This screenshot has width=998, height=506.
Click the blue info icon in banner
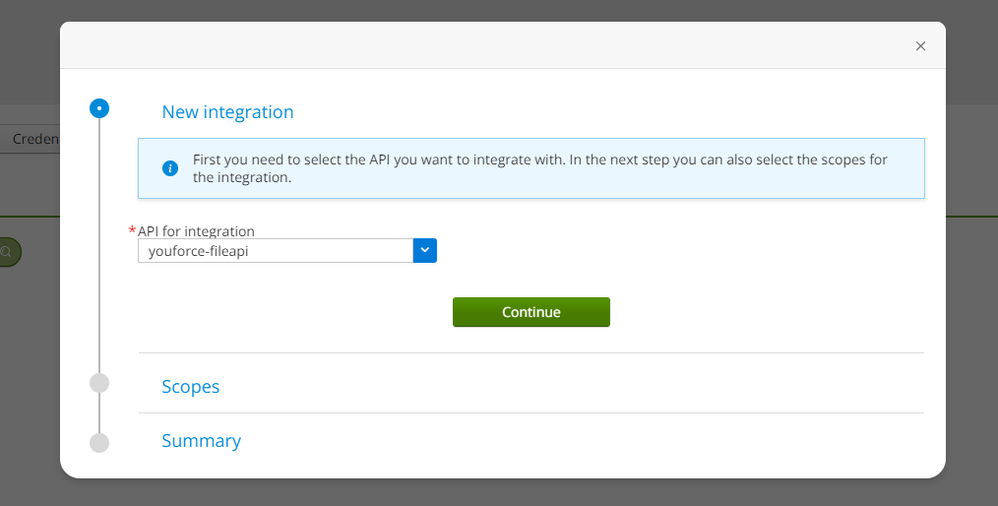[170, 168]
